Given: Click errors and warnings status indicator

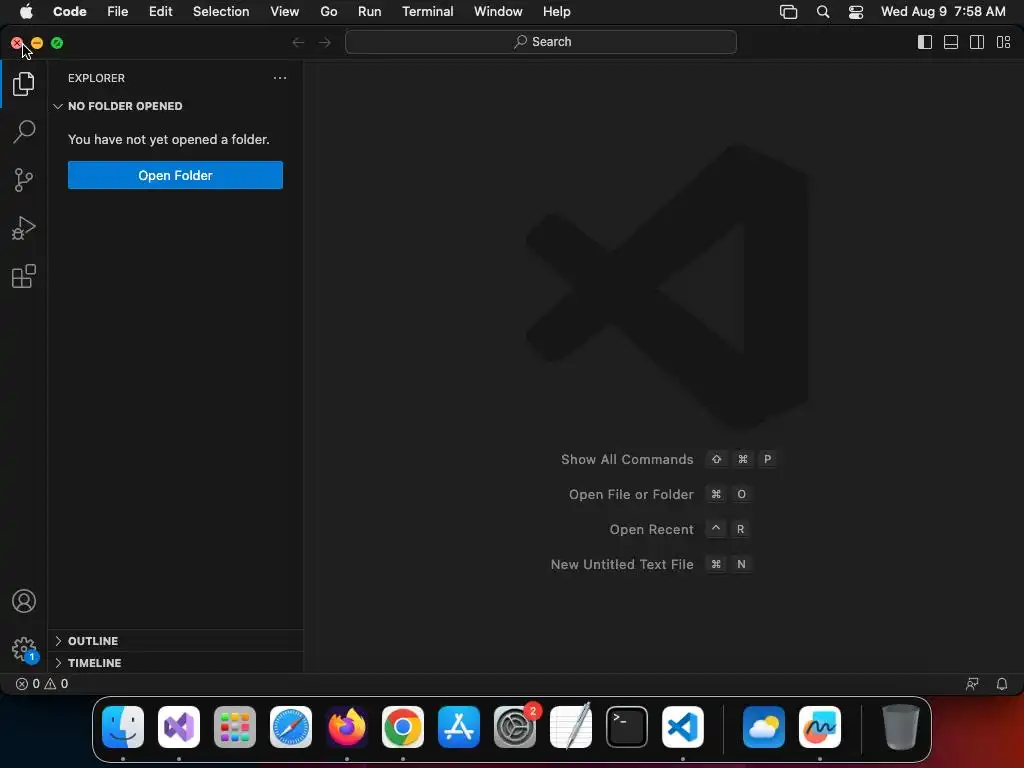Looking at the screenshot, I should click(42, 684).
